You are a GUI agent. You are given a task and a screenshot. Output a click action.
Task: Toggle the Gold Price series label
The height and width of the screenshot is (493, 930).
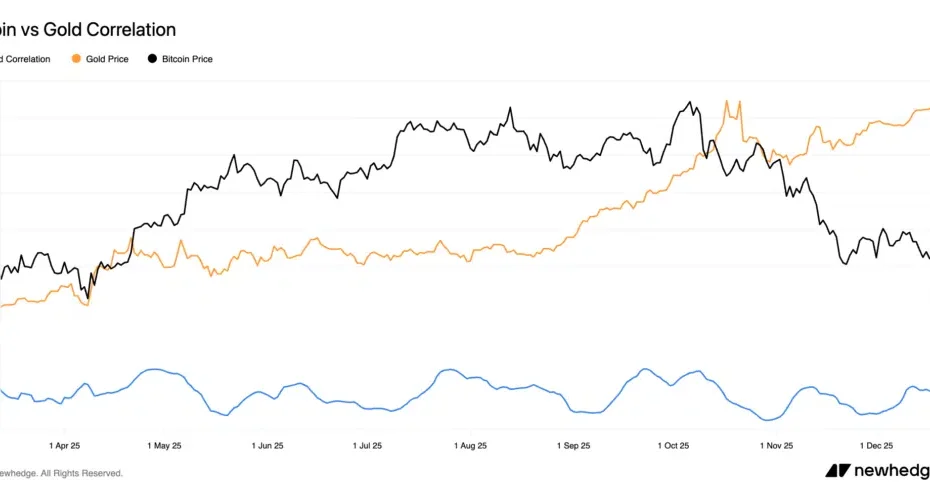[x=107, y=59]
